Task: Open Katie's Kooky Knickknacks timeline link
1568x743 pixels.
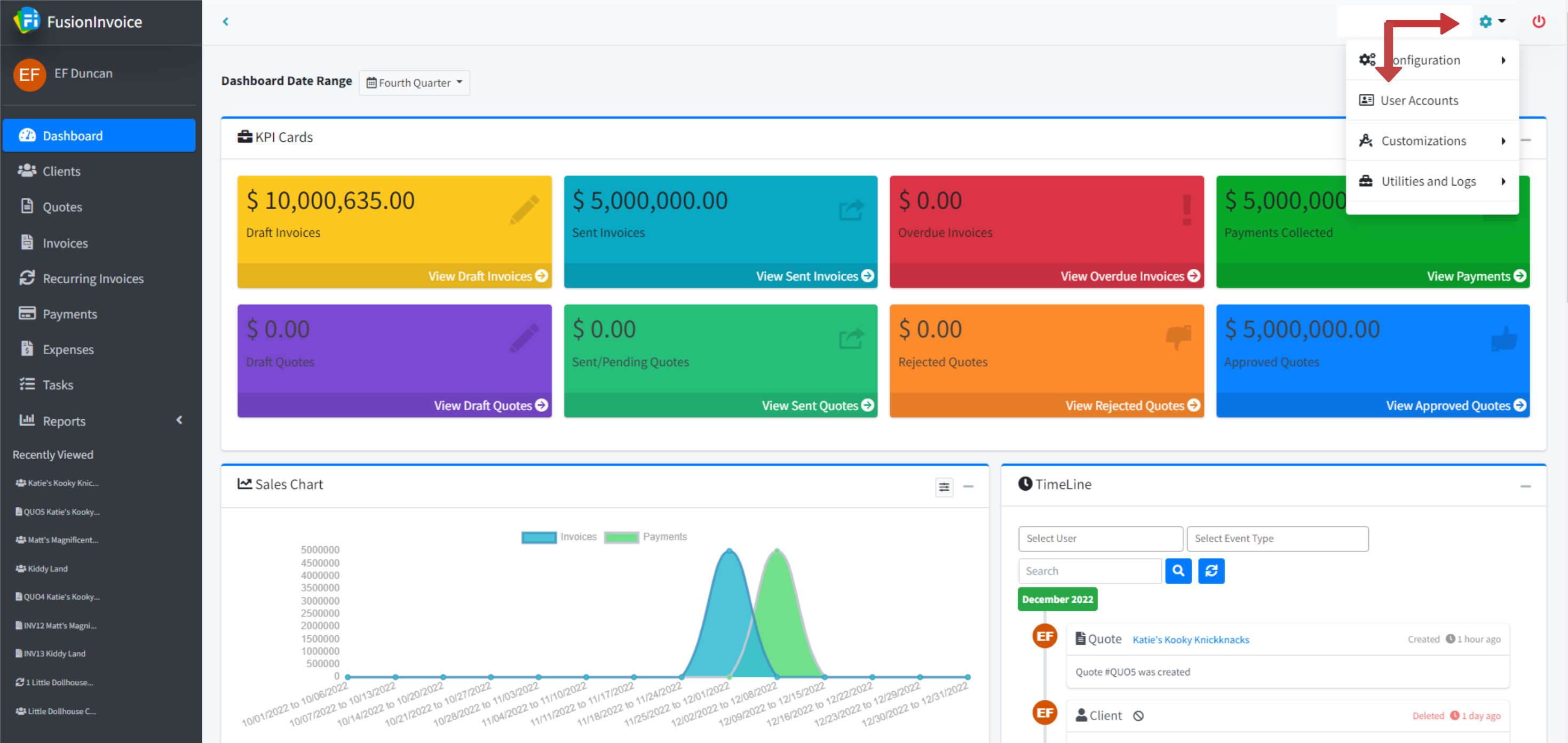Action: pos(1190,640)
